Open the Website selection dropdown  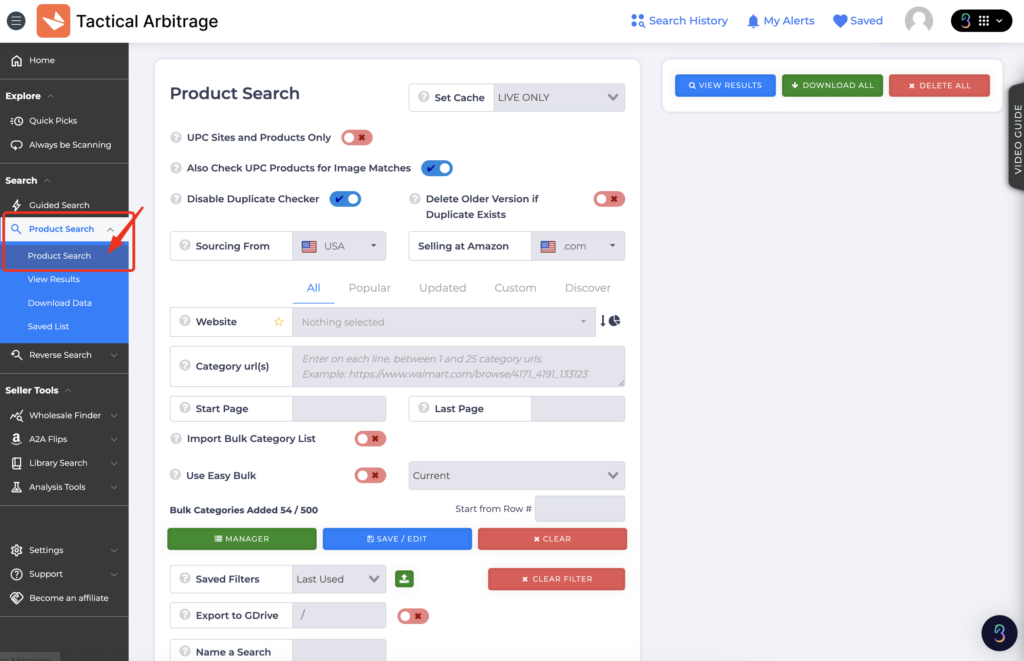click(x=444, y=322)
